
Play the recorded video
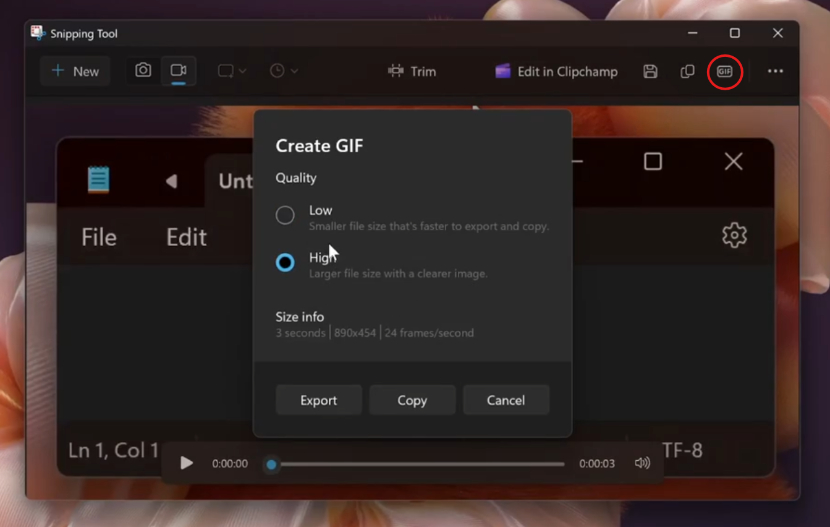(186, 464)
